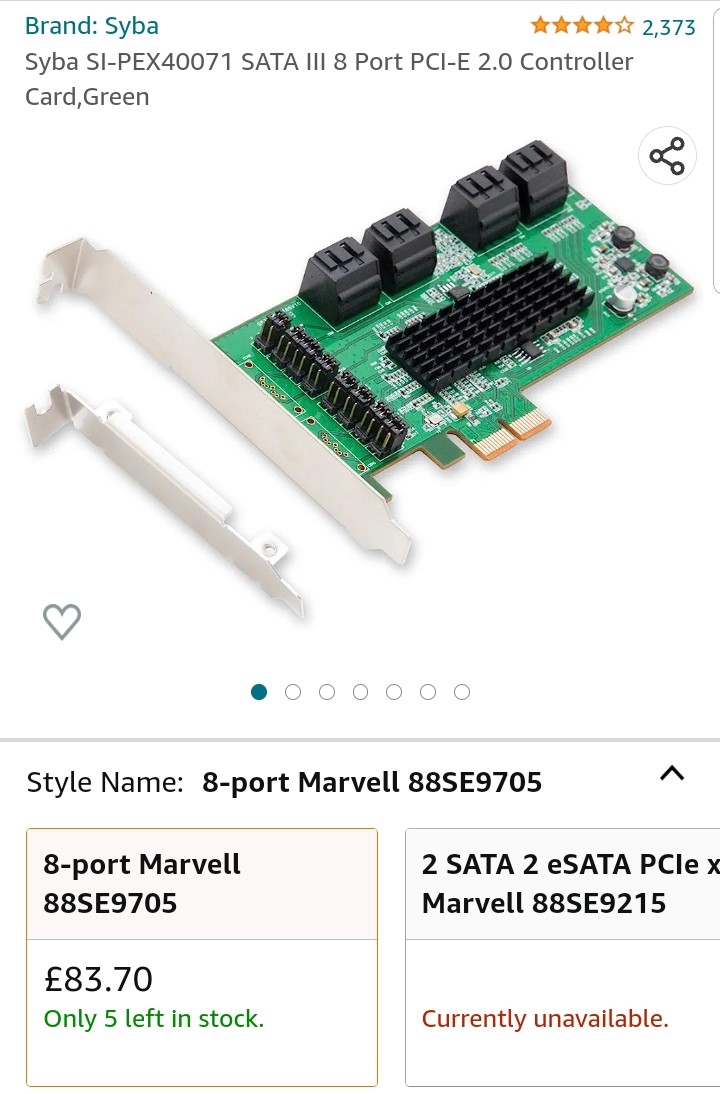
Task: Show the sixth product image dot
Action: tap(428, 692)
